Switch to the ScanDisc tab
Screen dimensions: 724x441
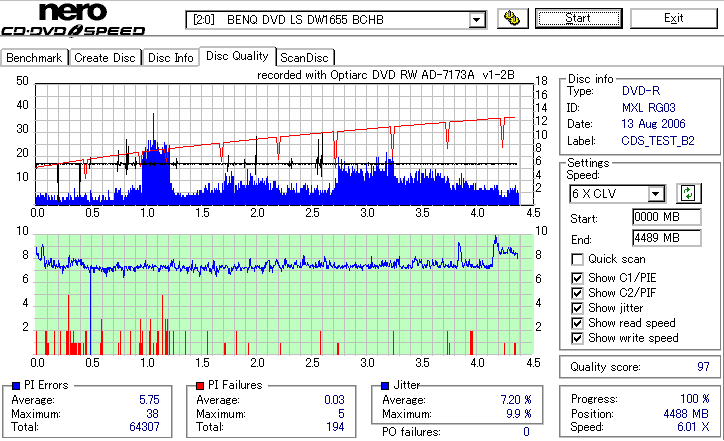tap(305, 58)
